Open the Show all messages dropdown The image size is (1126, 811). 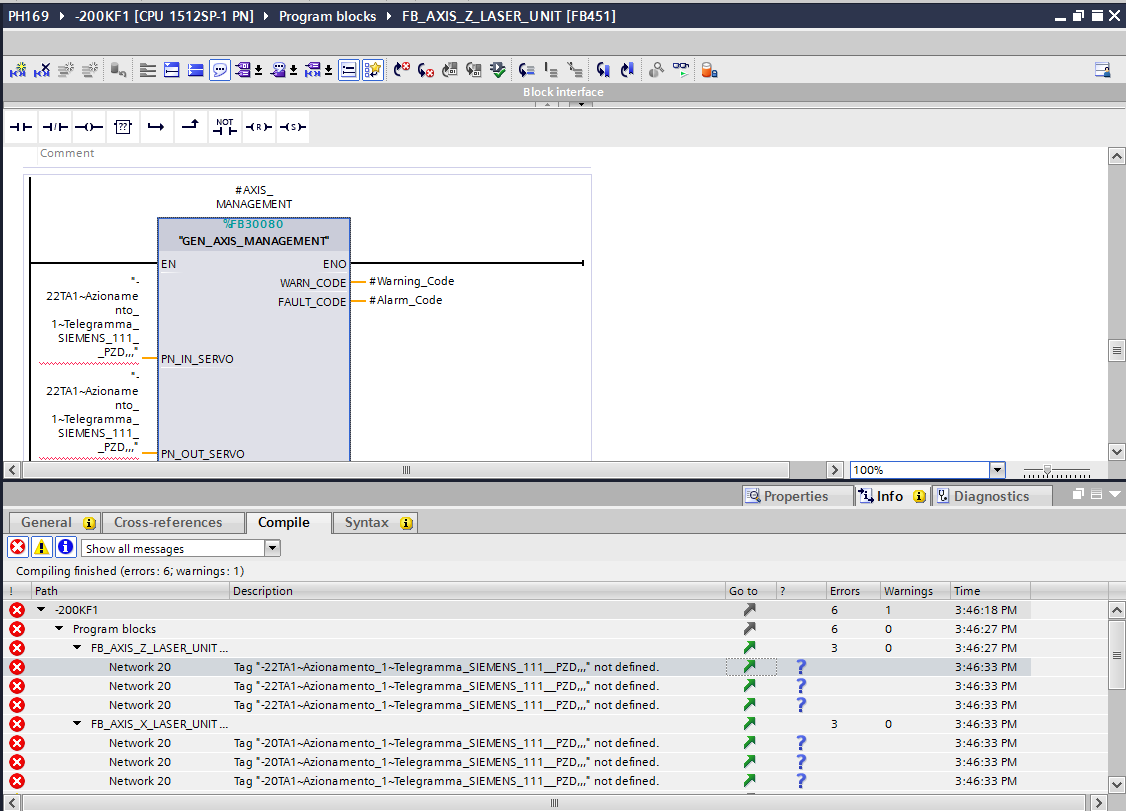[x=272, y=548]
